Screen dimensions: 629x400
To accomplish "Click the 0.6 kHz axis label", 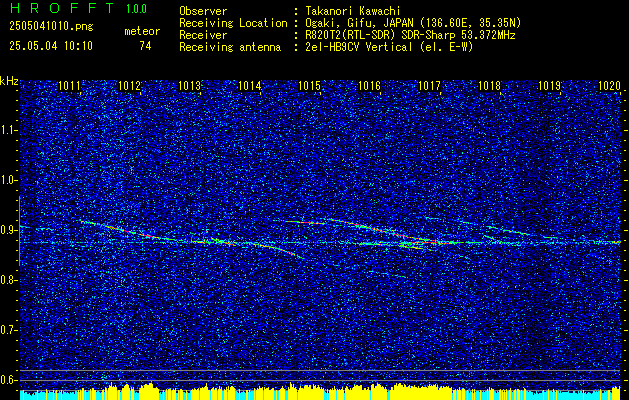I will 8,380.
